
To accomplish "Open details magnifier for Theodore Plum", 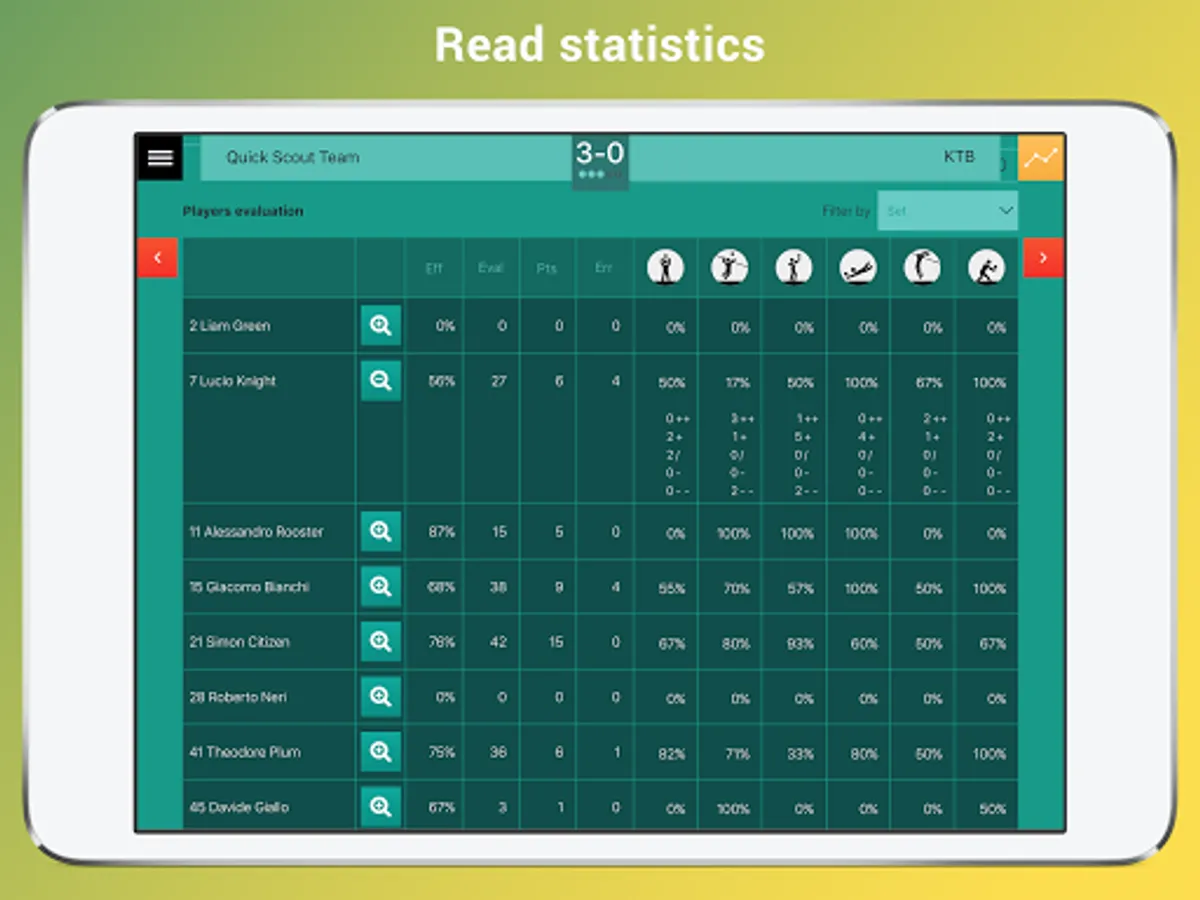I will point(380,752).
